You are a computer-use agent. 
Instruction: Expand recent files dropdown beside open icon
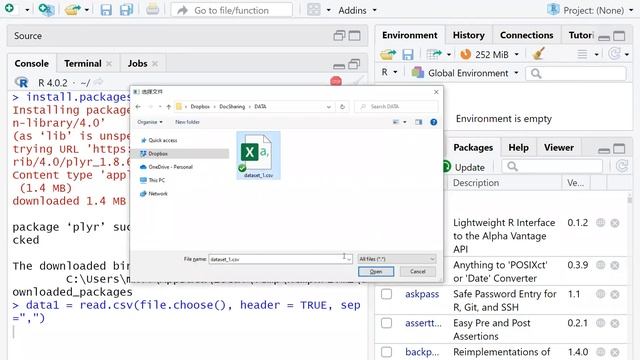(x=87, y=10)
